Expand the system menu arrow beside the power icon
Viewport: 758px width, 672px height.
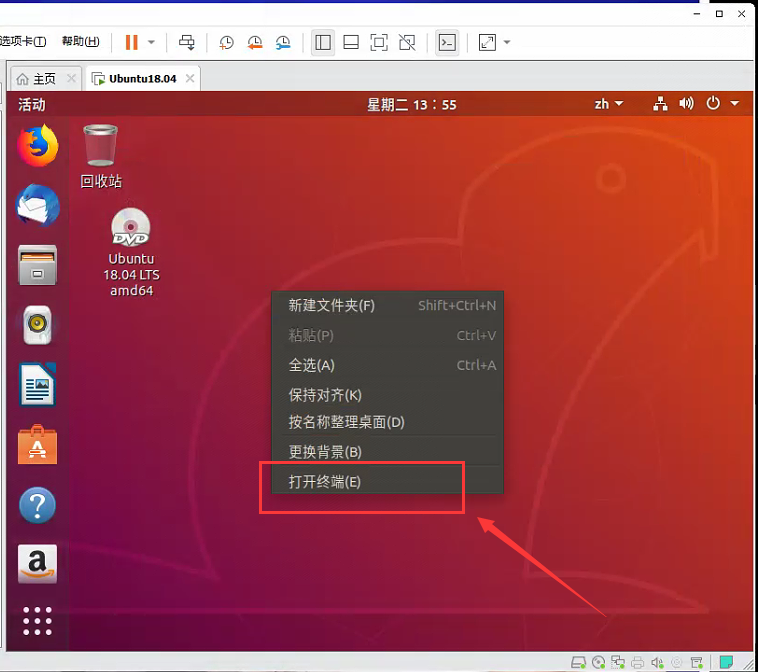coord(735,103)
